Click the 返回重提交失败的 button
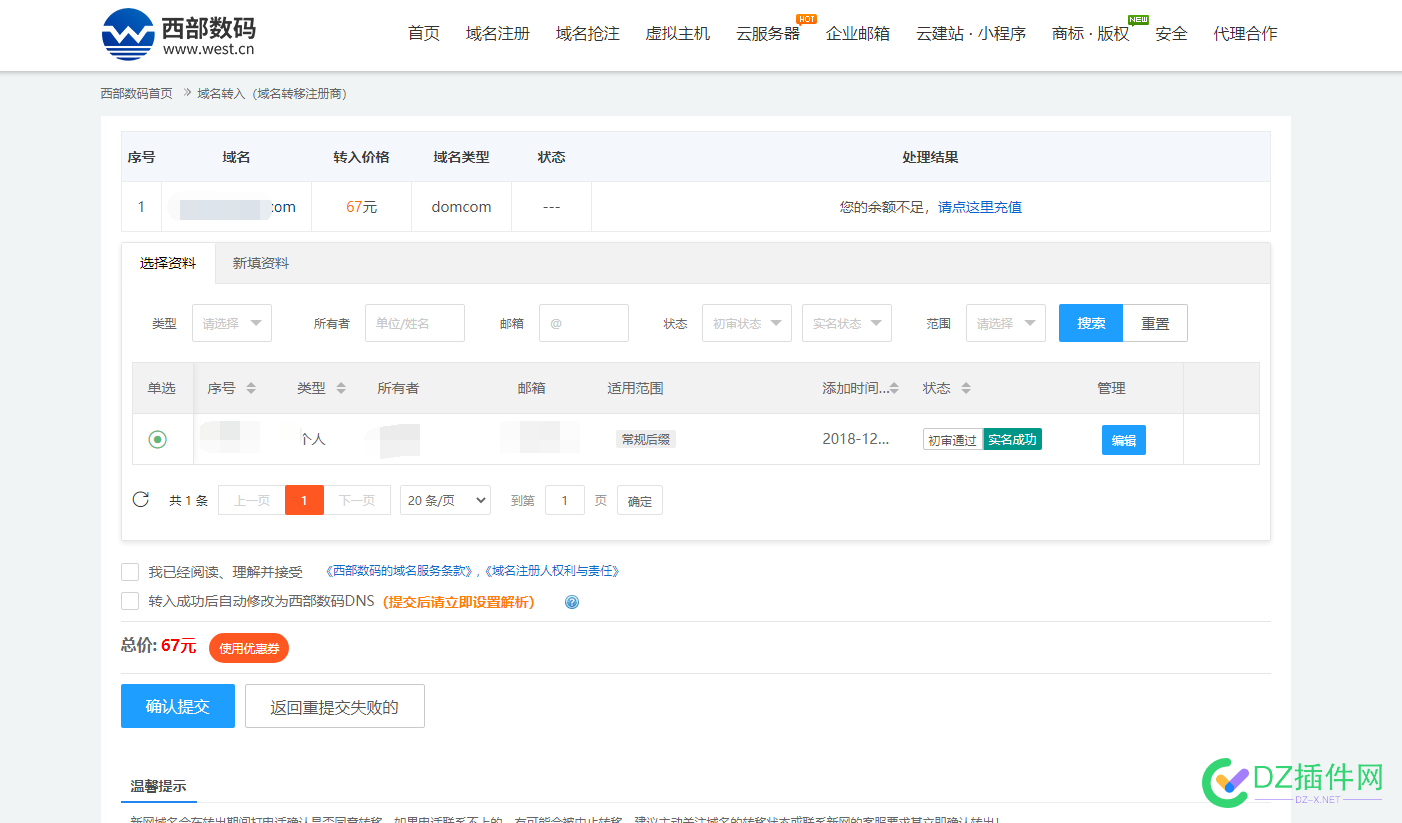The width and height of the screenshot is (1402, 823). pos(335,706)
